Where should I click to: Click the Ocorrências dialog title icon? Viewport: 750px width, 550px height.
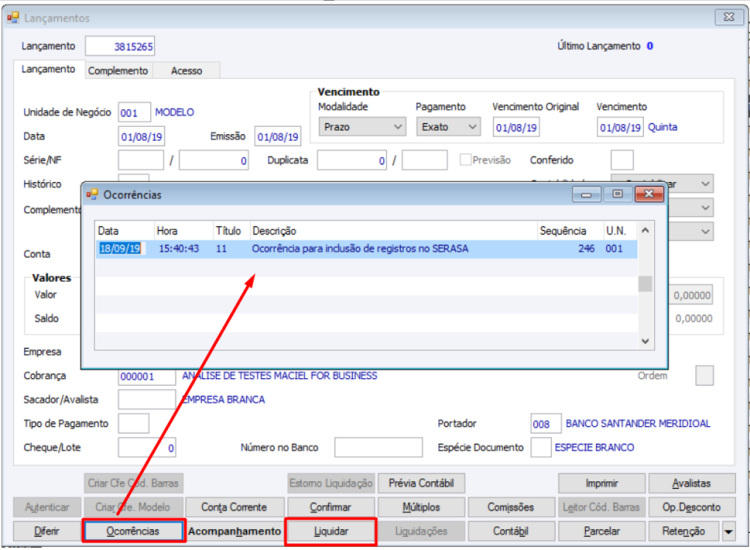[92, 195]
